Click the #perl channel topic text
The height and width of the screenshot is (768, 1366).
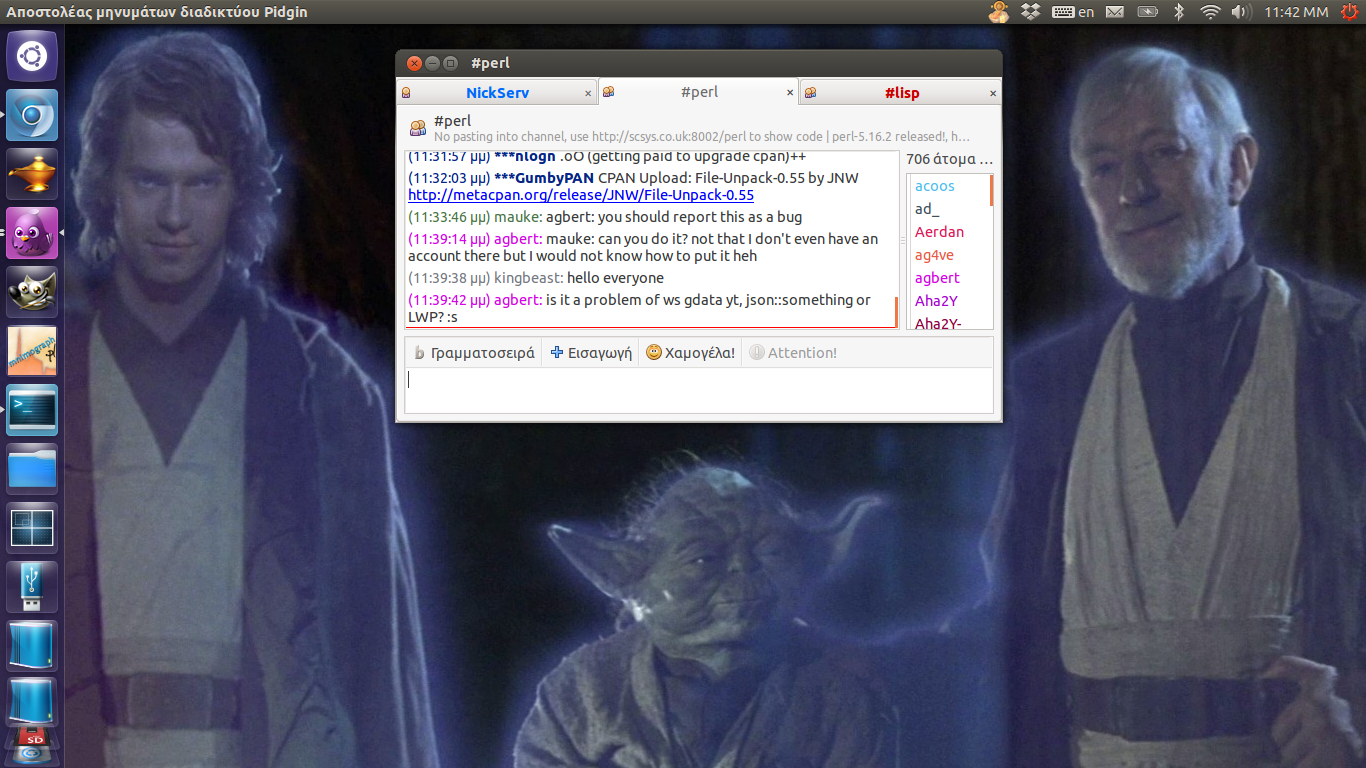702,136
